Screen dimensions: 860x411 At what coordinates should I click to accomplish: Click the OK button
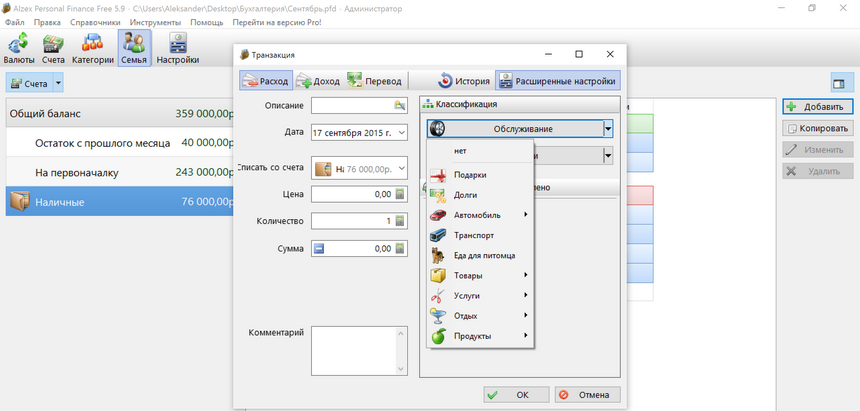[x=515, y=395]
